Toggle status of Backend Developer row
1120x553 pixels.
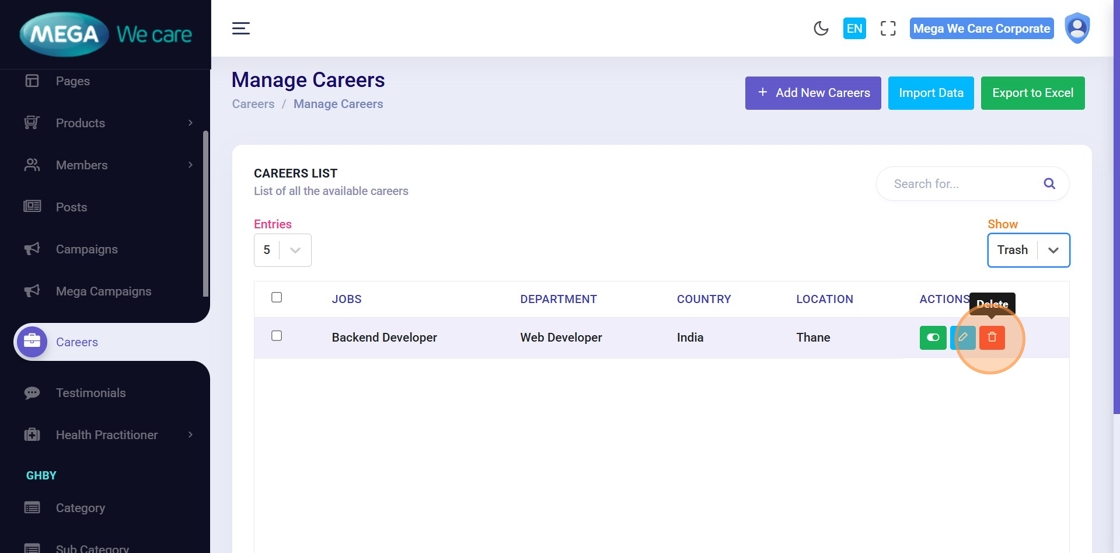[x=933, y=338]
